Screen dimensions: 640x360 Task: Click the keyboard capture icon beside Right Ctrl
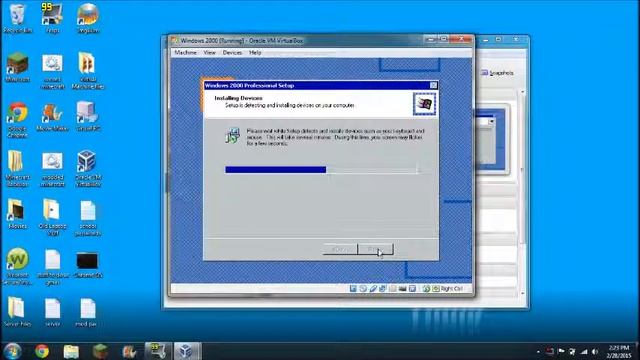coord(436,289)
